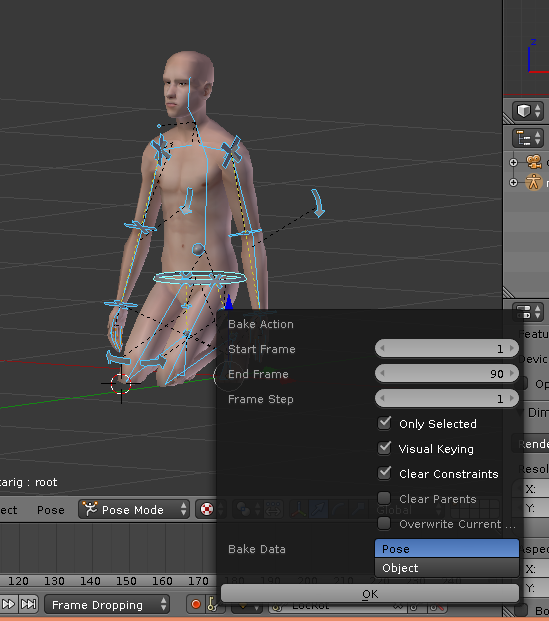Click frame 120 on the timeline

[x=18, y=581]
